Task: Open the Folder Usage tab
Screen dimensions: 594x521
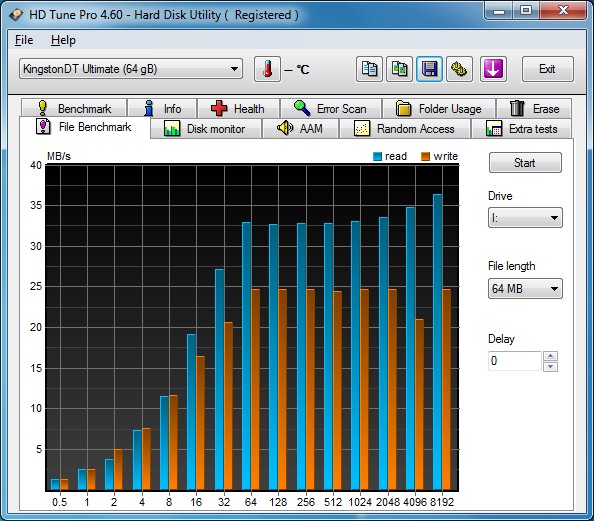Action: click(439, 109)
